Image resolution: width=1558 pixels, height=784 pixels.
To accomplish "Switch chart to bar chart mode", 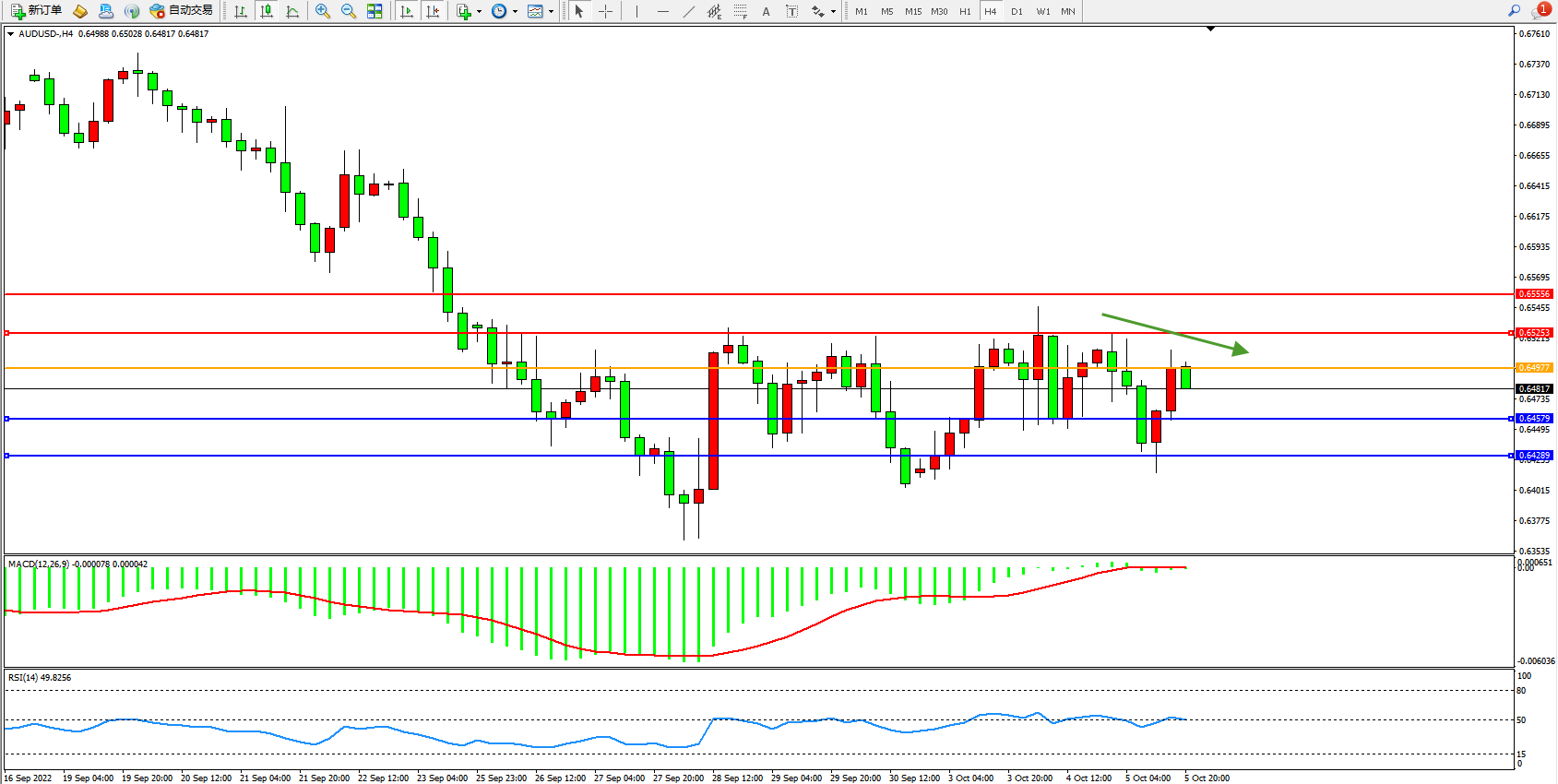I will [241, 11].
